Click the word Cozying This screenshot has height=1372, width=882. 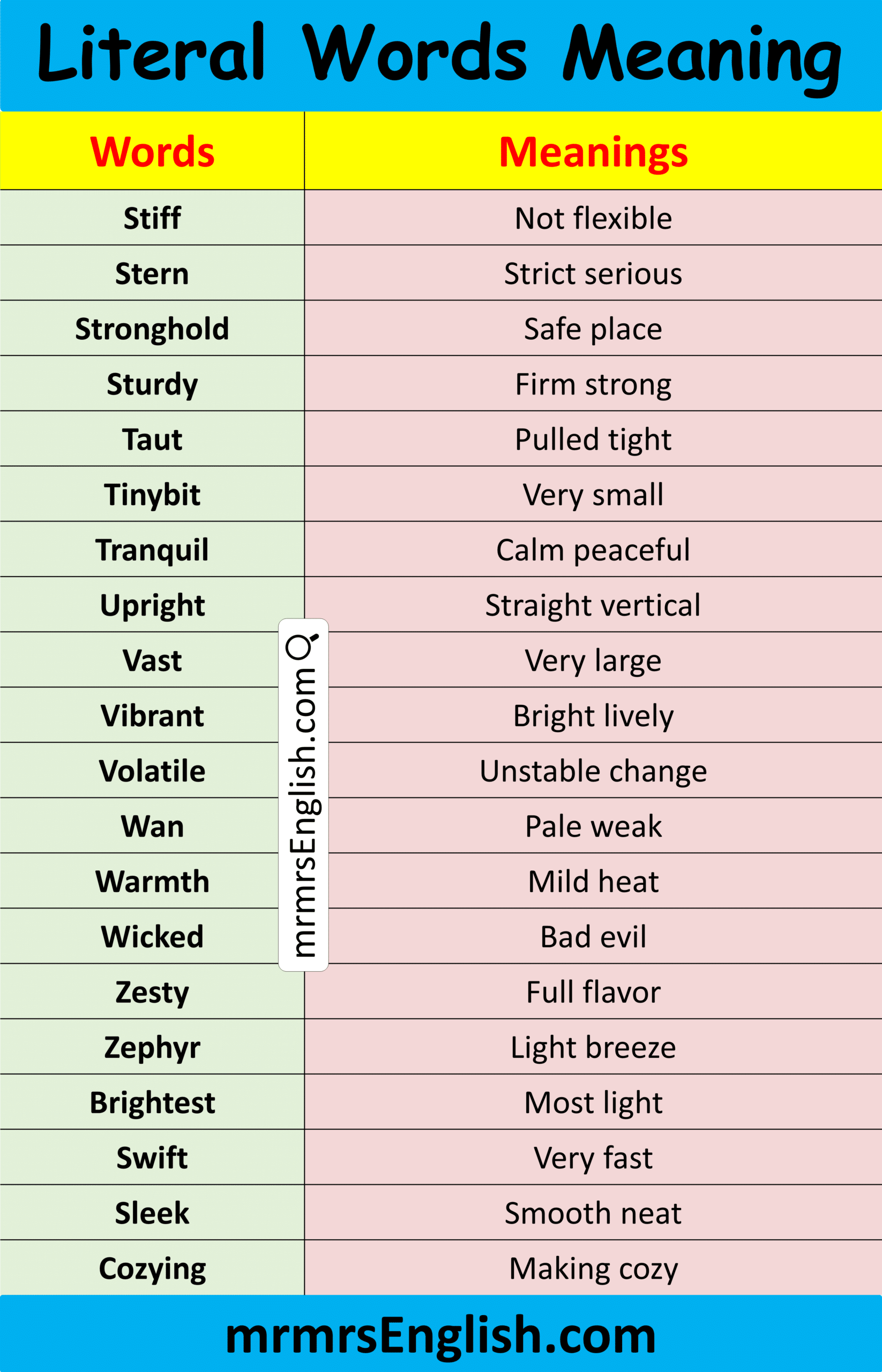click(152, 1269)
